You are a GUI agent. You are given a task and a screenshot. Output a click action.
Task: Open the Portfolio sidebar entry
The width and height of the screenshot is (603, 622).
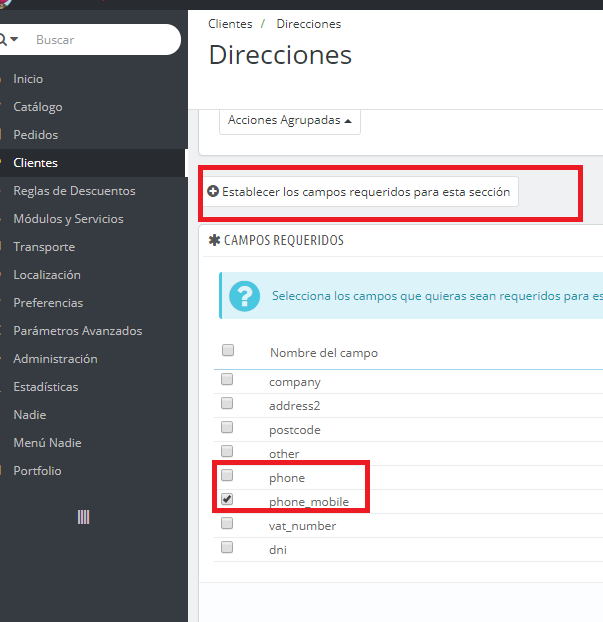point(37,471)
